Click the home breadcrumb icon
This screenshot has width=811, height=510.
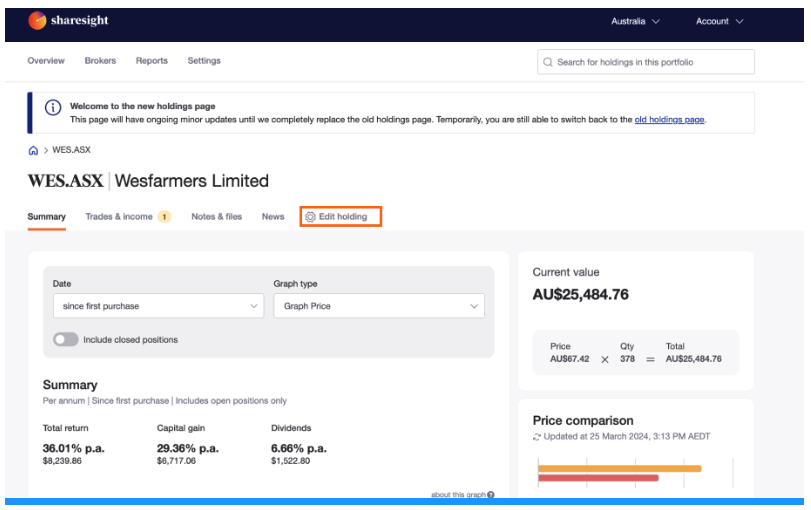(x=33, y=151)
